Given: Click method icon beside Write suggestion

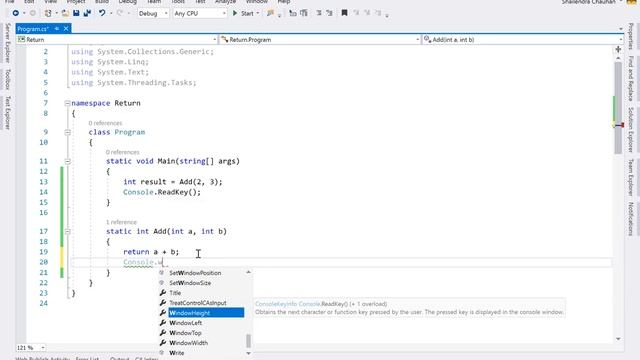Looking at the screenshot, I should click(x=162, y=353).
